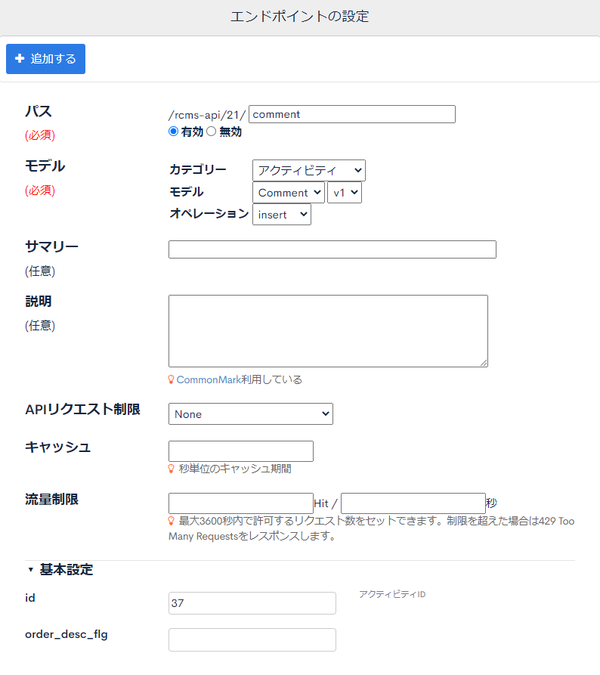Viewport: 600px width, 675px height.
Task: Click lightbulb icon beside 最大3600秒内 hint
Action: (171, 521)
